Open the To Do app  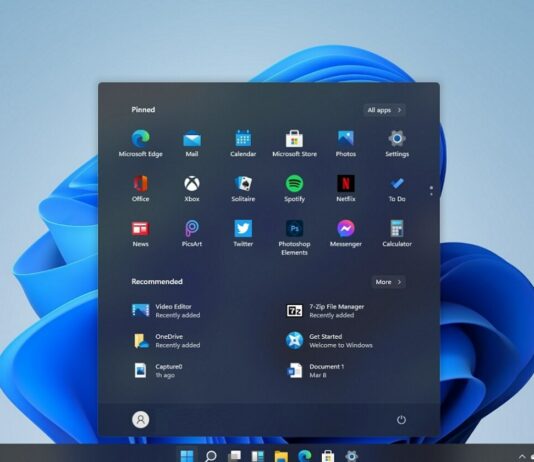click(397, 189)
